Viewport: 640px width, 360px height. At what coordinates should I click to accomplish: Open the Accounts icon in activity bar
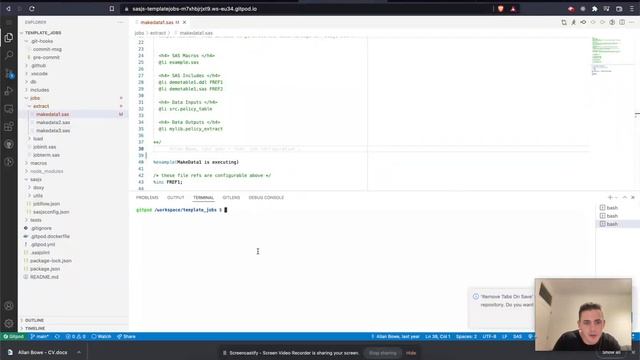click(9, 306)
